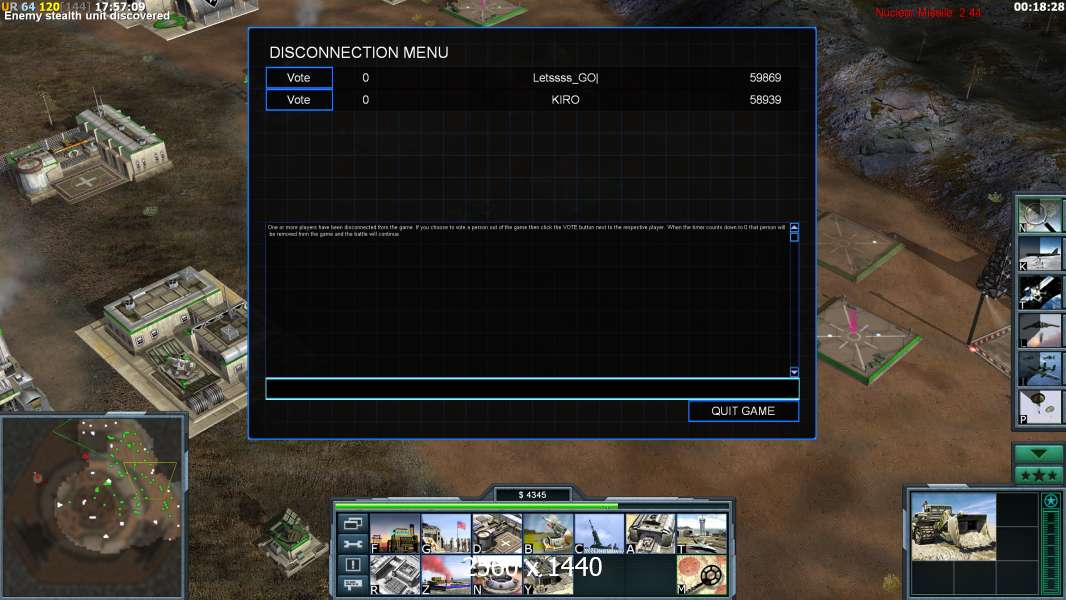The width and height of the screenshot is (1066, 600).
Task: Click DISCONNECTION MENU title
Action: coord(359,52)
